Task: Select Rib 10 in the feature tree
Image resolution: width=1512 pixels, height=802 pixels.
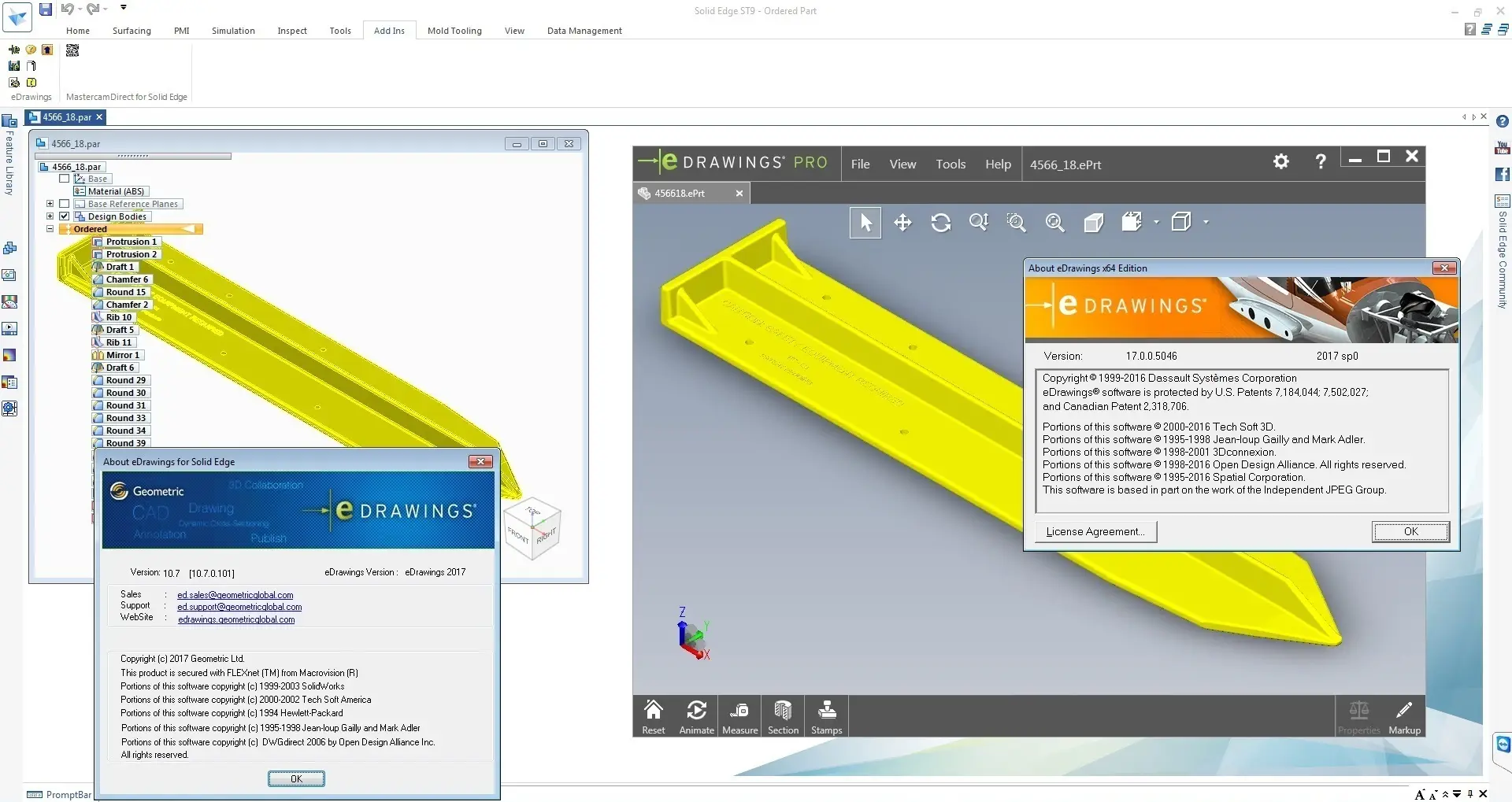Action: click(113, 317)
